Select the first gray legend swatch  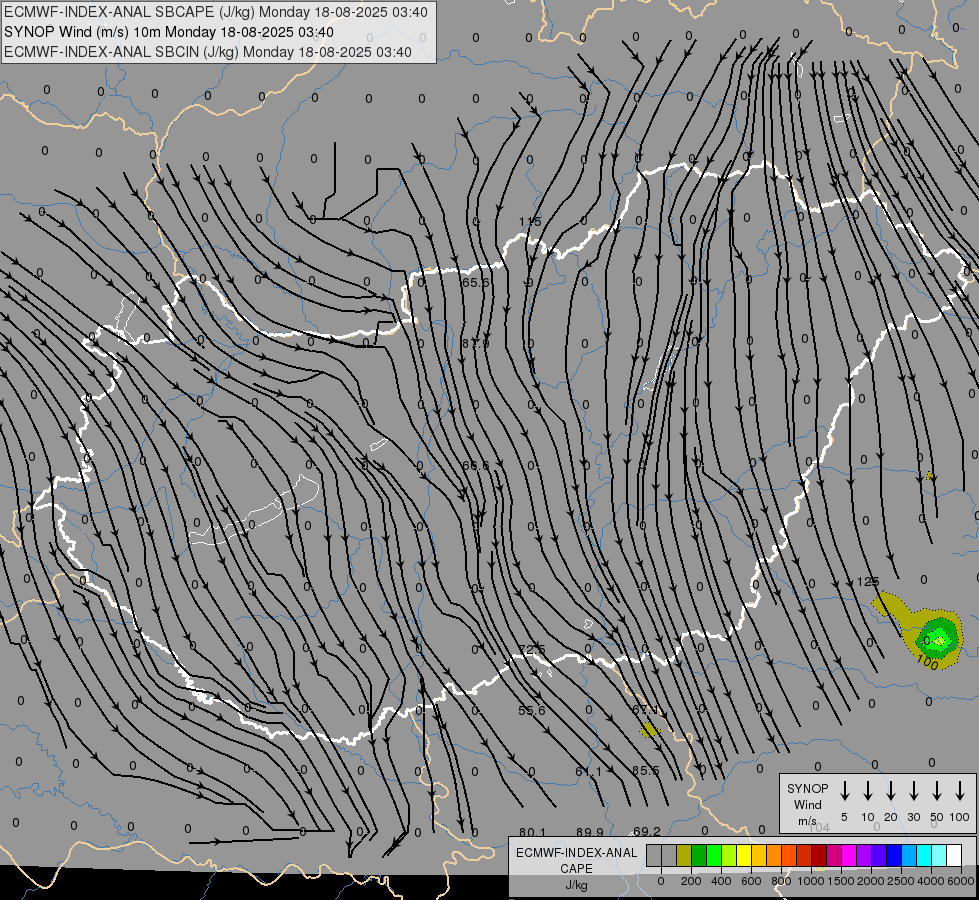[x=654, y=855]
